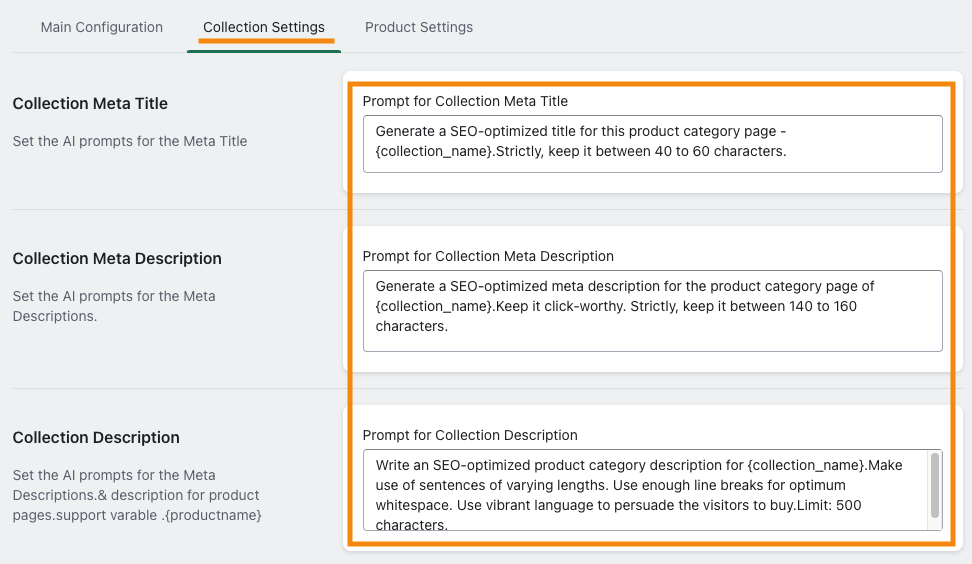Click the Collection Description section heading
Image resolution: width=972 pixels, height=564 pixels.
pyautogui.click(x=96, y=438)
